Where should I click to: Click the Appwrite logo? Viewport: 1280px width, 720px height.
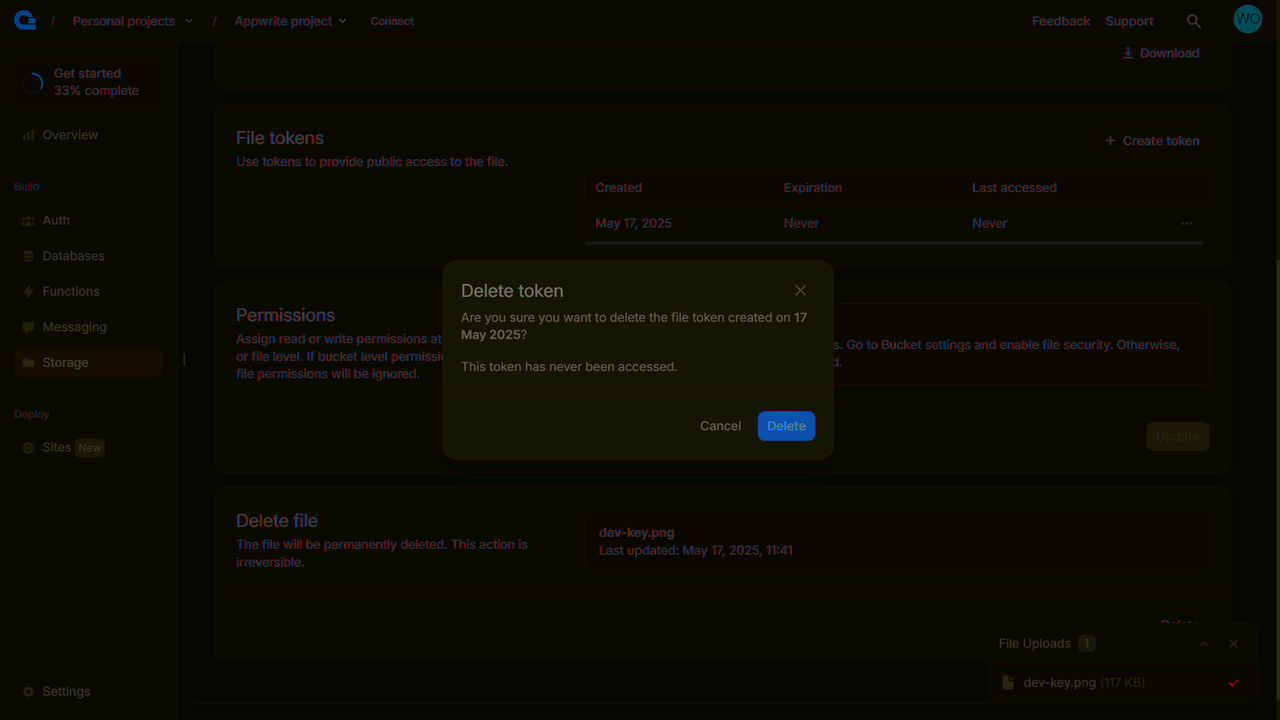tap(24, 19)
